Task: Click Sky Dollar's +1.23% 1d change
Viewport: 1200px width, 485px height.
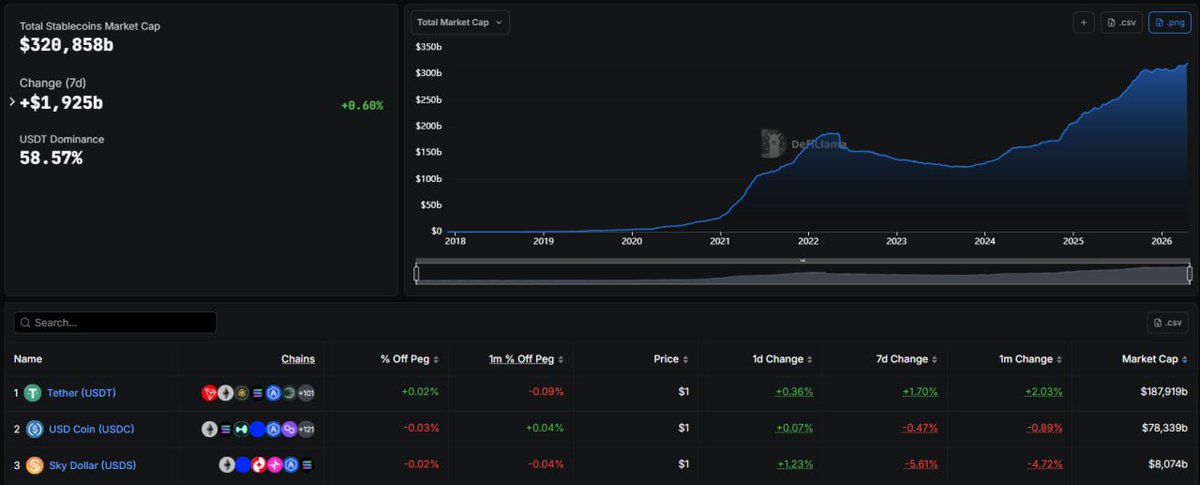Action: pyautogui.click(x=794, y=464)
